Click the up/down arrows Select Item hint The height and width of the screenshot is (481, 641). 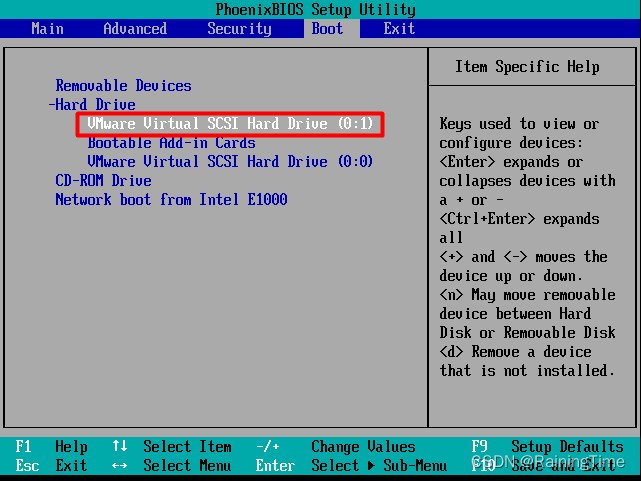click(172, 446)
